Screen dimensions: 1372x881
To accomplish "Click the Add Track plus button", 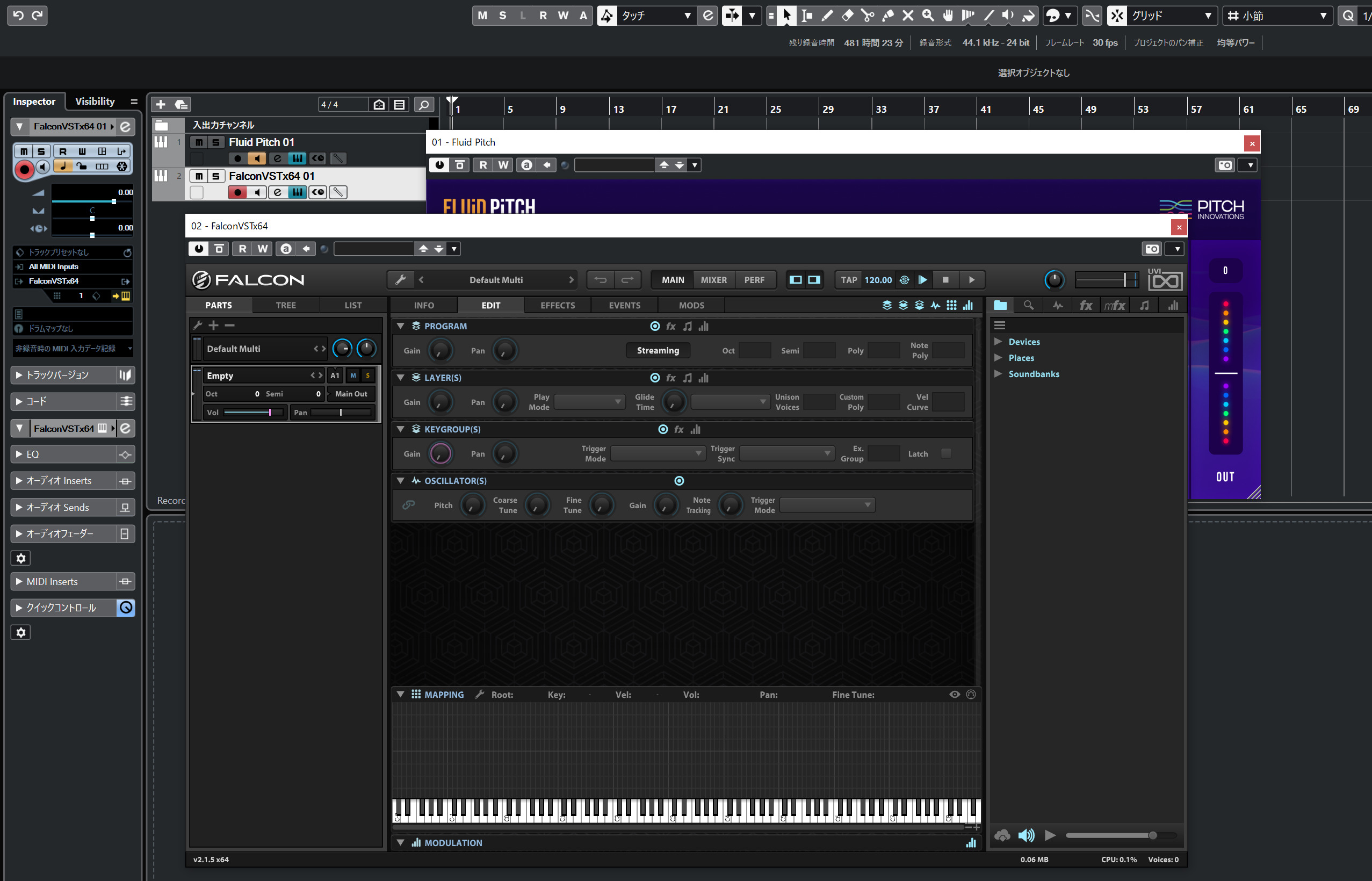I will tap(161, 104).
